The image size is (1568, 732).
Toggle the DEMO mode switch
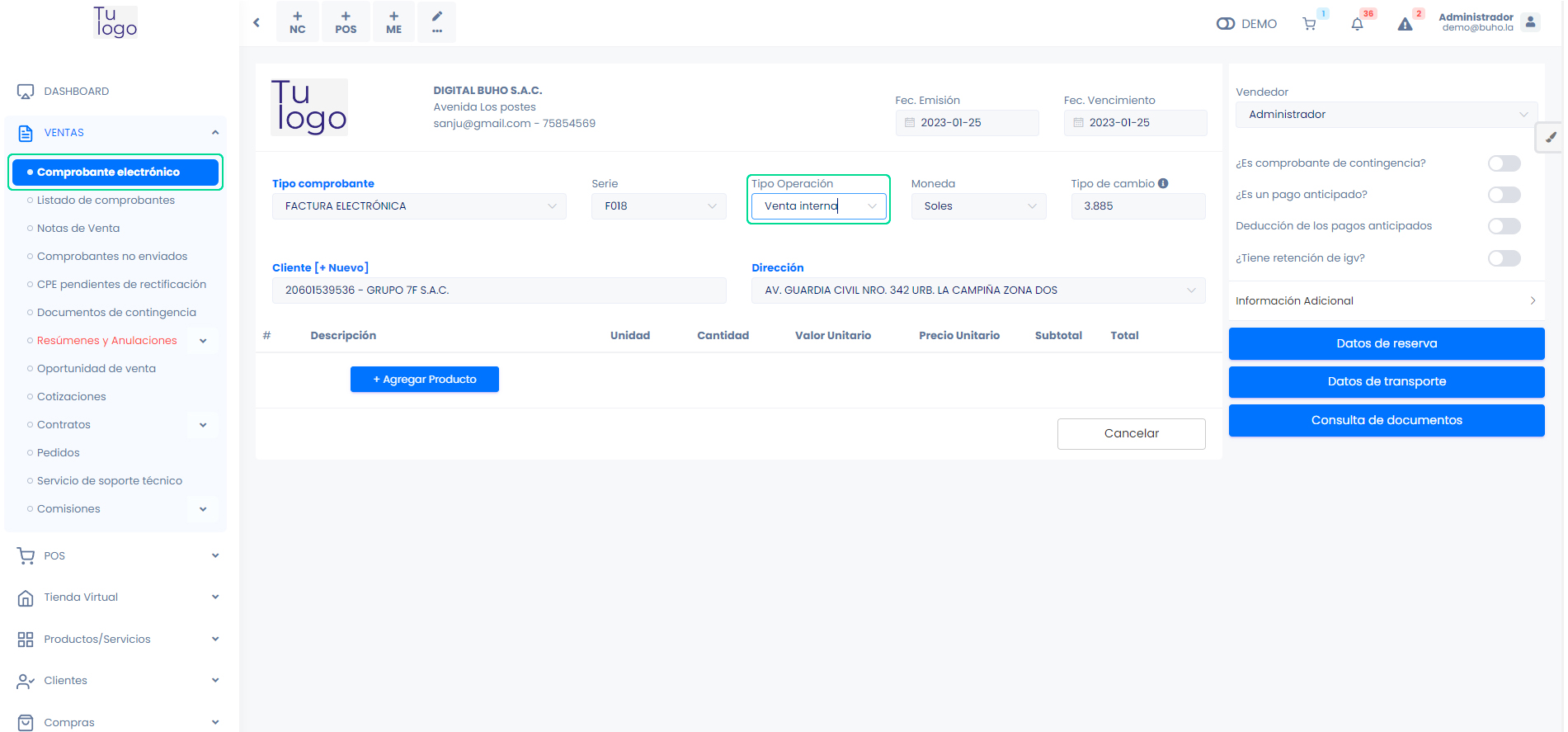pos(1225,24)
